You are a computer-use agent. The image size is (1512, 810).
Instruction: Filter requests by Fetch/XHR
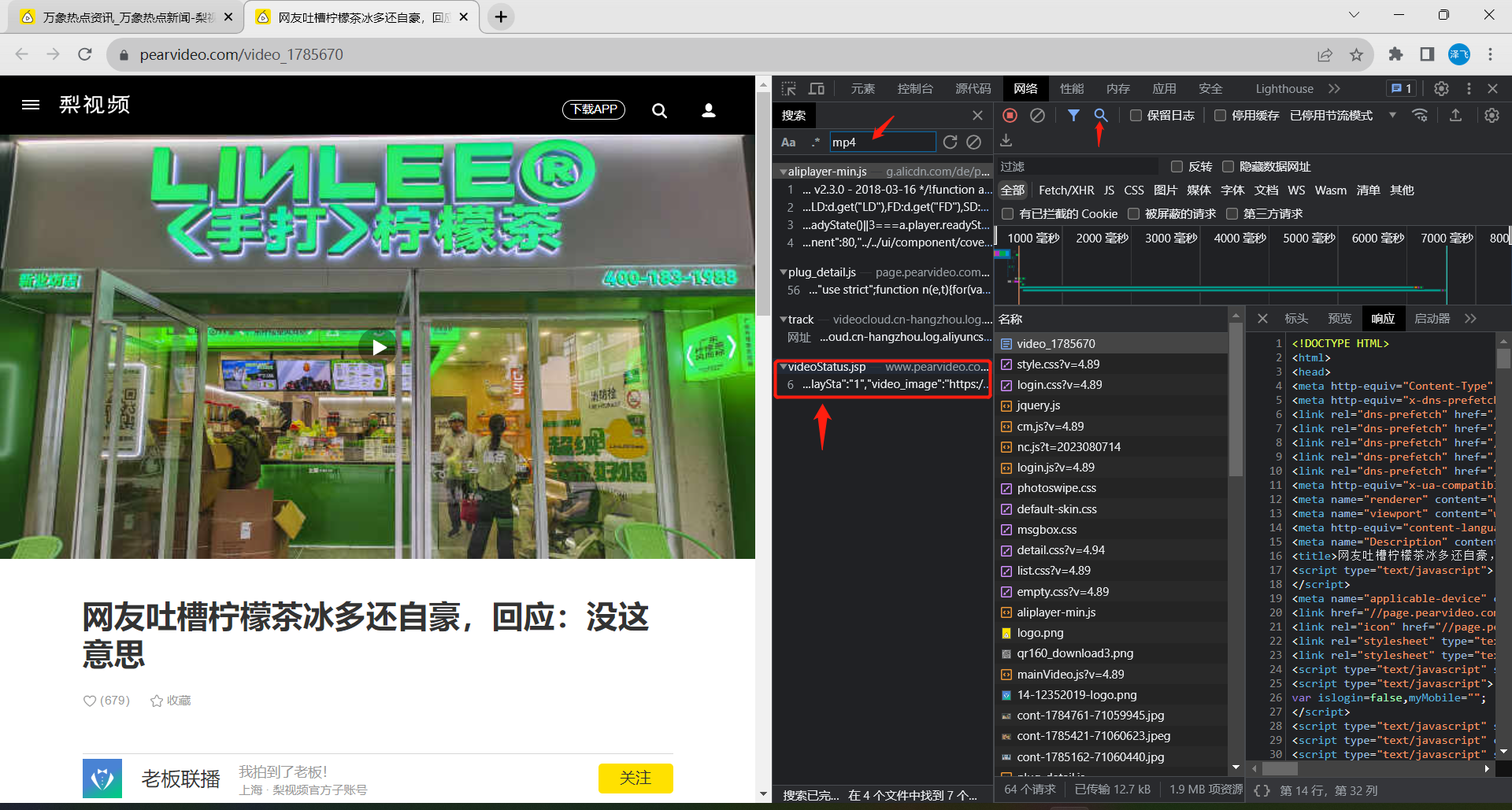[1066, 190]
